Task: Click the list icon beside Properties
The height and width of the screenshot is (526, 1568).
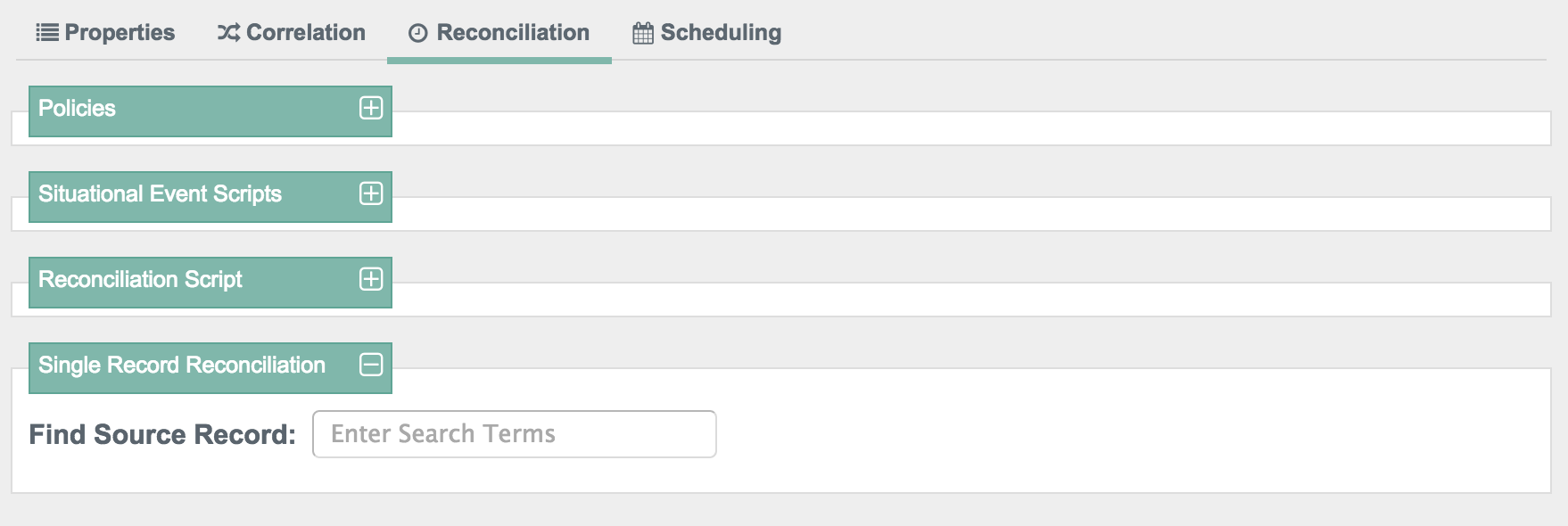Action: tap(47, 33)
